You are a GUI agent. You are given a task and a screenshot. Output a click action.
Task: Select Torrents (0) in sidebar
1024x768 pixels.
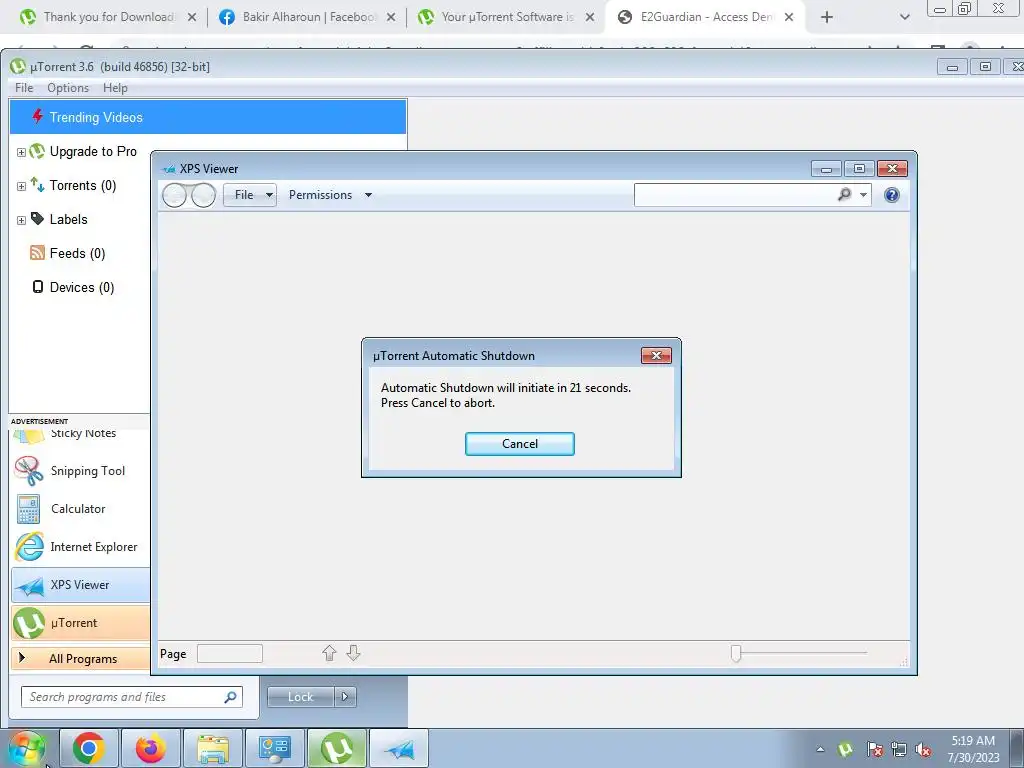[83, 185]
